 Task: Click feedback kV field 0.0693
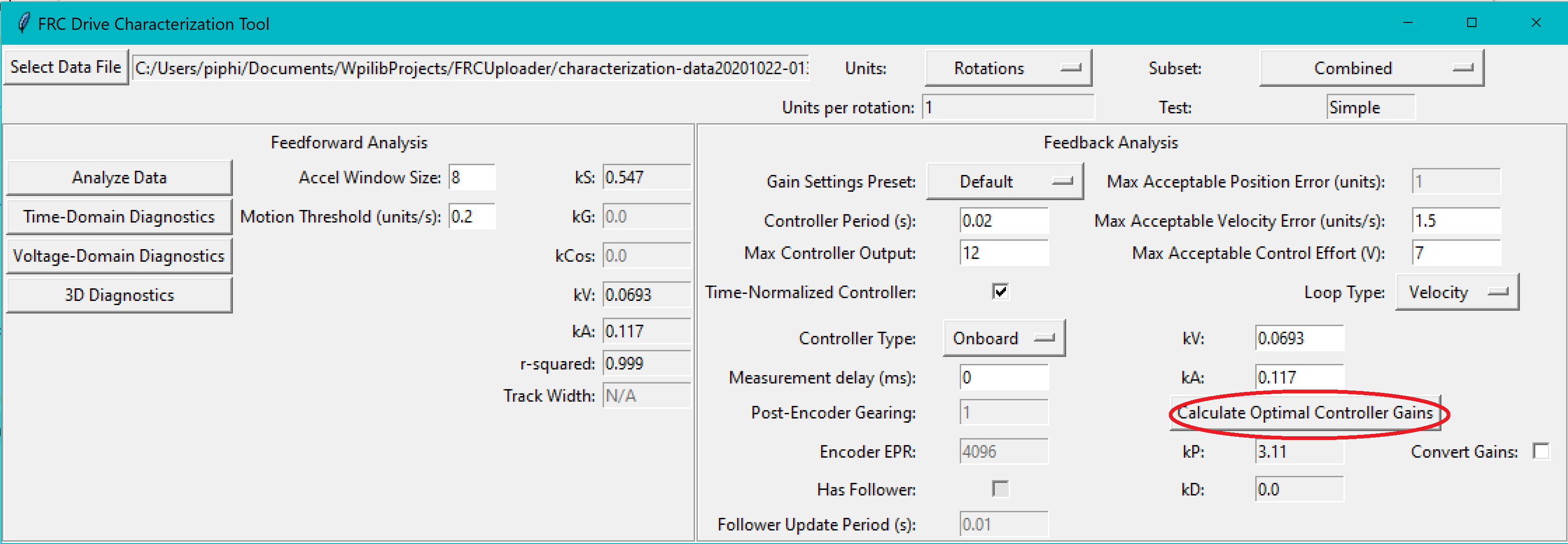[x=1299, y=338]
